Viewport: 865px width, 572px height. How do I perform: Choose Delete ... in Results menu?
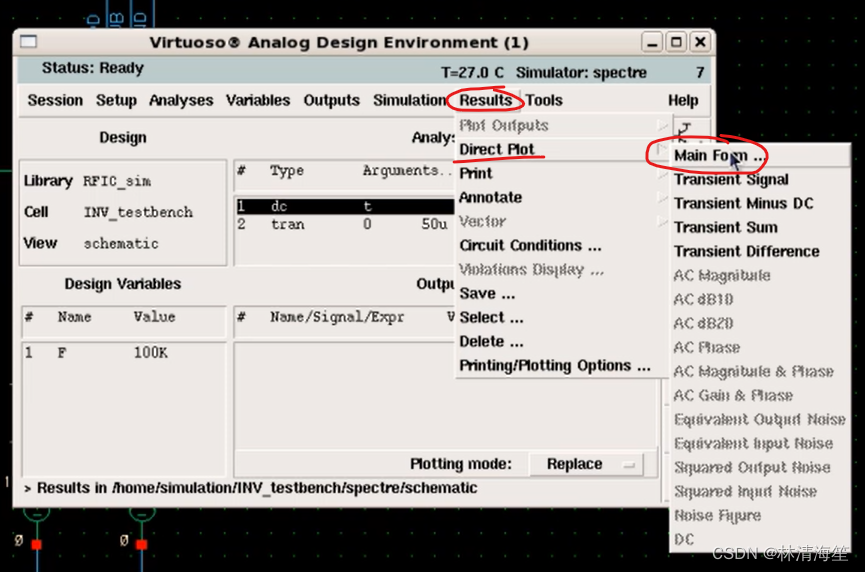(x=562, y=342)
